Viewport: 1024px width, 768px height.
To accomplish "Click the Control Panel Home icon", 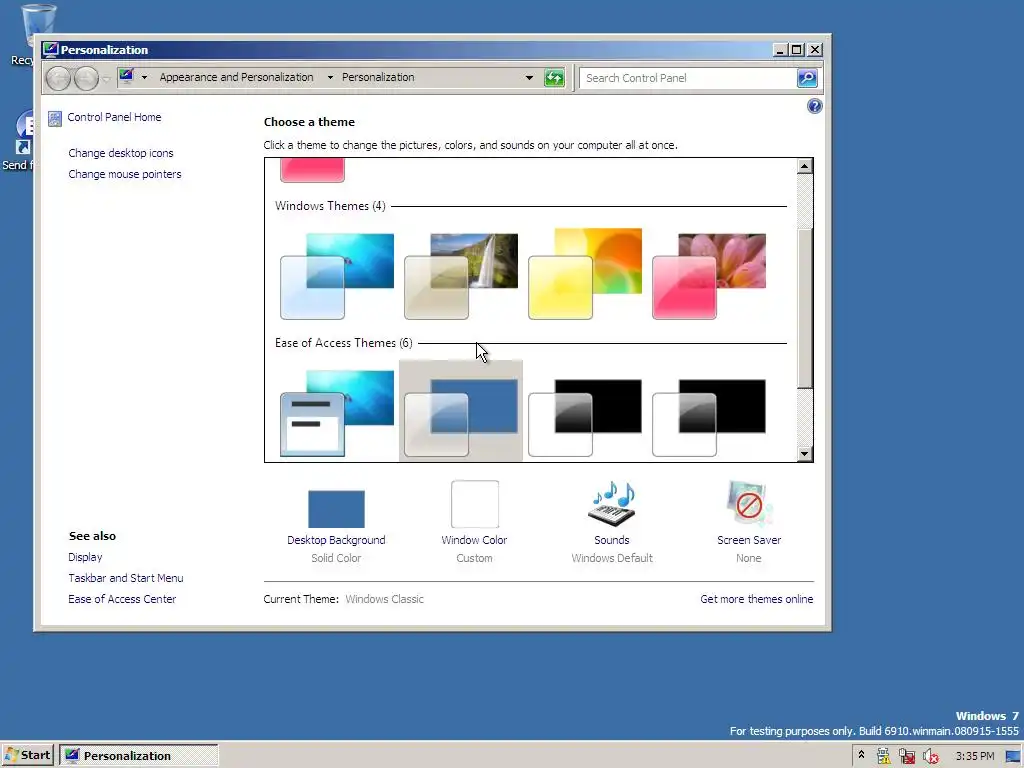I will tap(55, 118).
